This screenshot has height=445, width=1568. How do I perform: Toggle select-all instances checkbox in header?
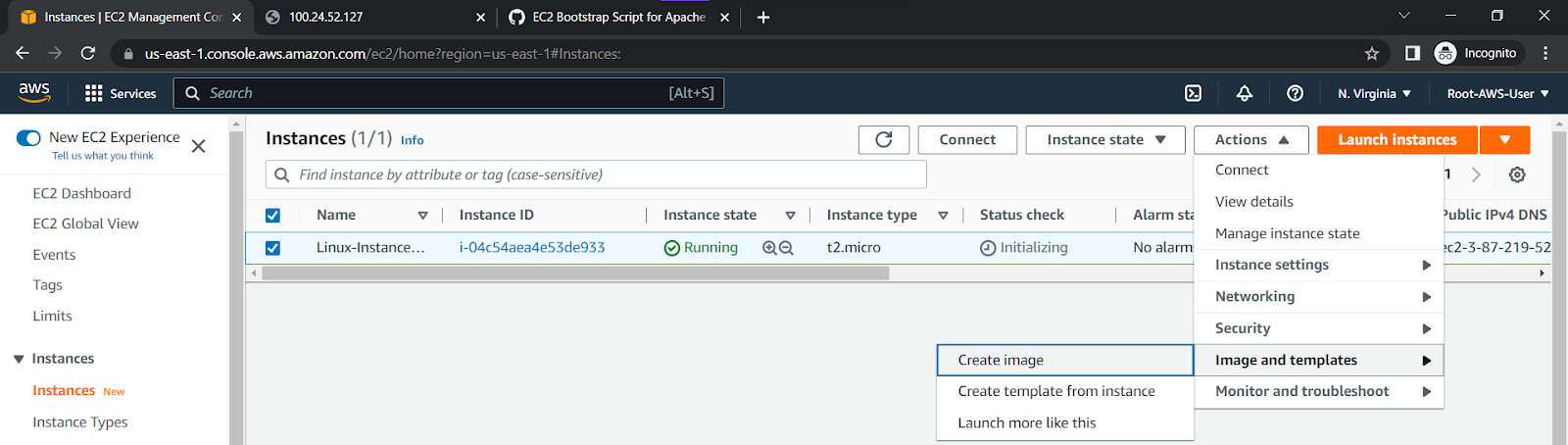[272, 216]
